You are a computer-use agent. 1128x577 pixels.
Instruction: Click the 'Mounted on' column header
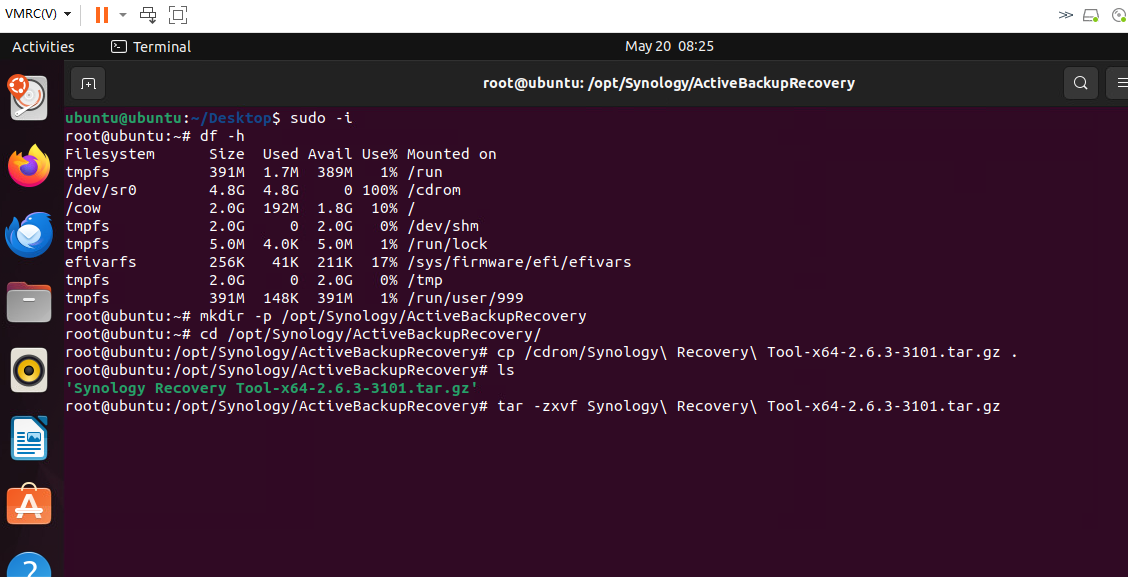point(452,154)
